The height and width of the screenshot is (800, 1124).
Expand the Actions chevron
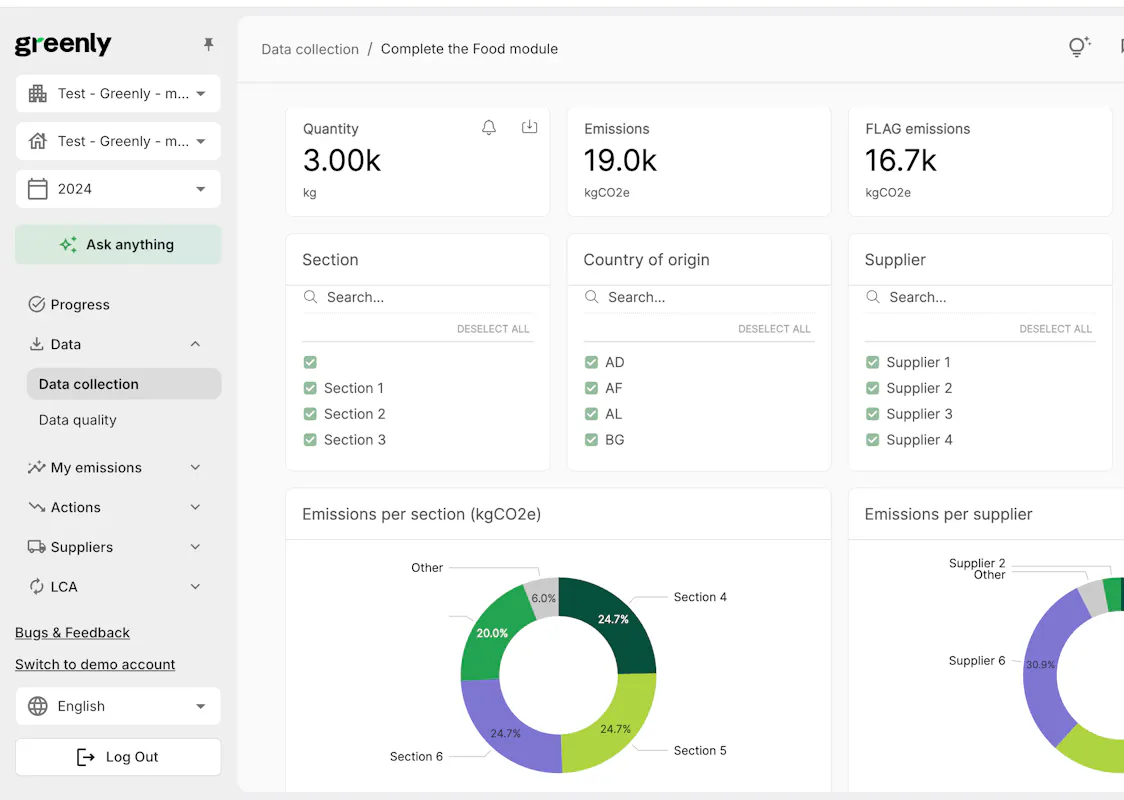(195, 507)
